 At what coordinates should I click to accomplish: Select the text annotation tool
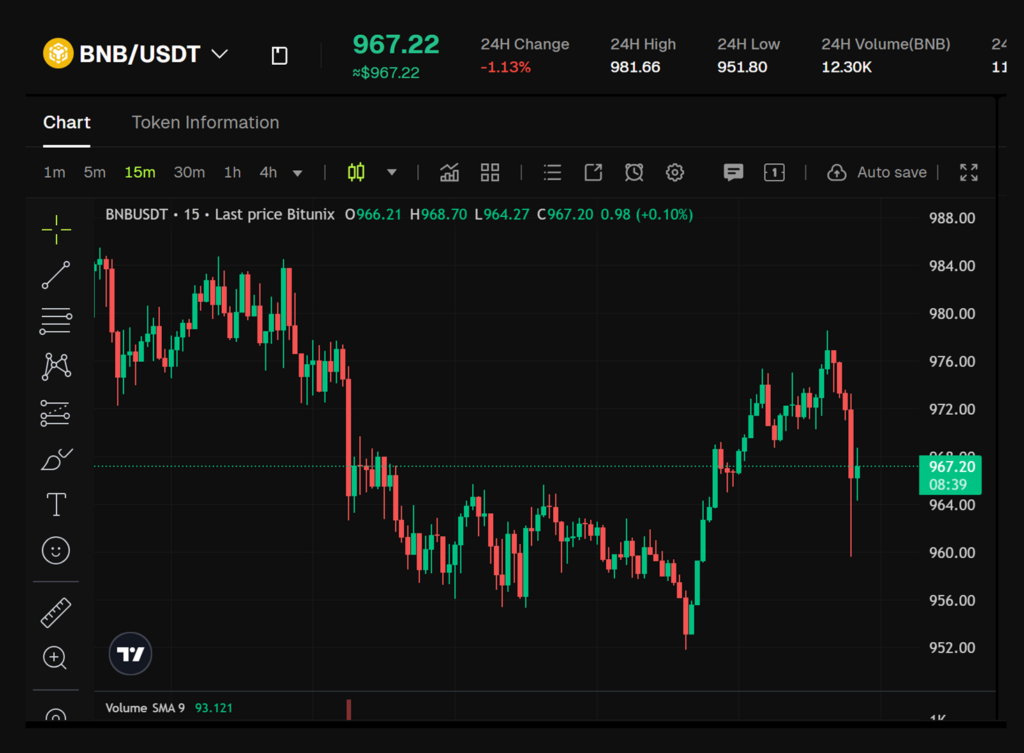[56, 505]
